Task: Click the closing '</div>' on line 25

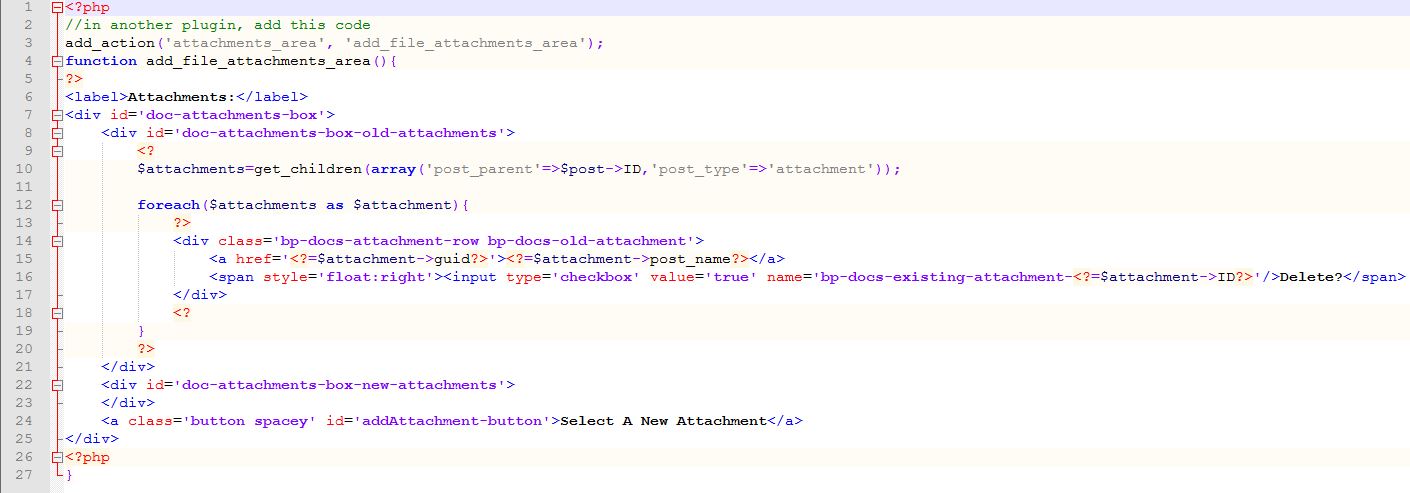Action: point(92,439)
